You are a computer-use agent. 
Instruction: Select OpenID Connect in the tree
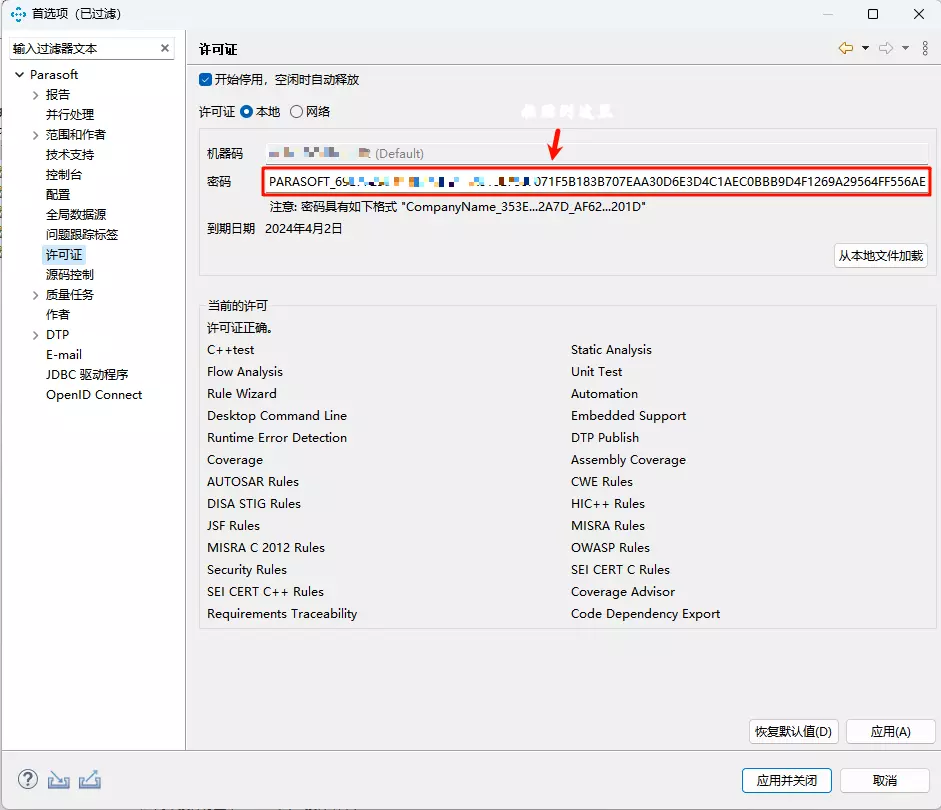[94, 395]
